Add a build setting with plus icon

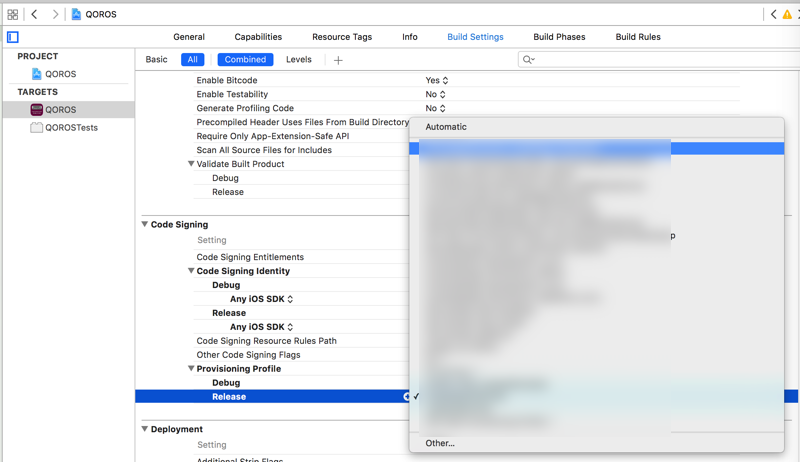338,60
